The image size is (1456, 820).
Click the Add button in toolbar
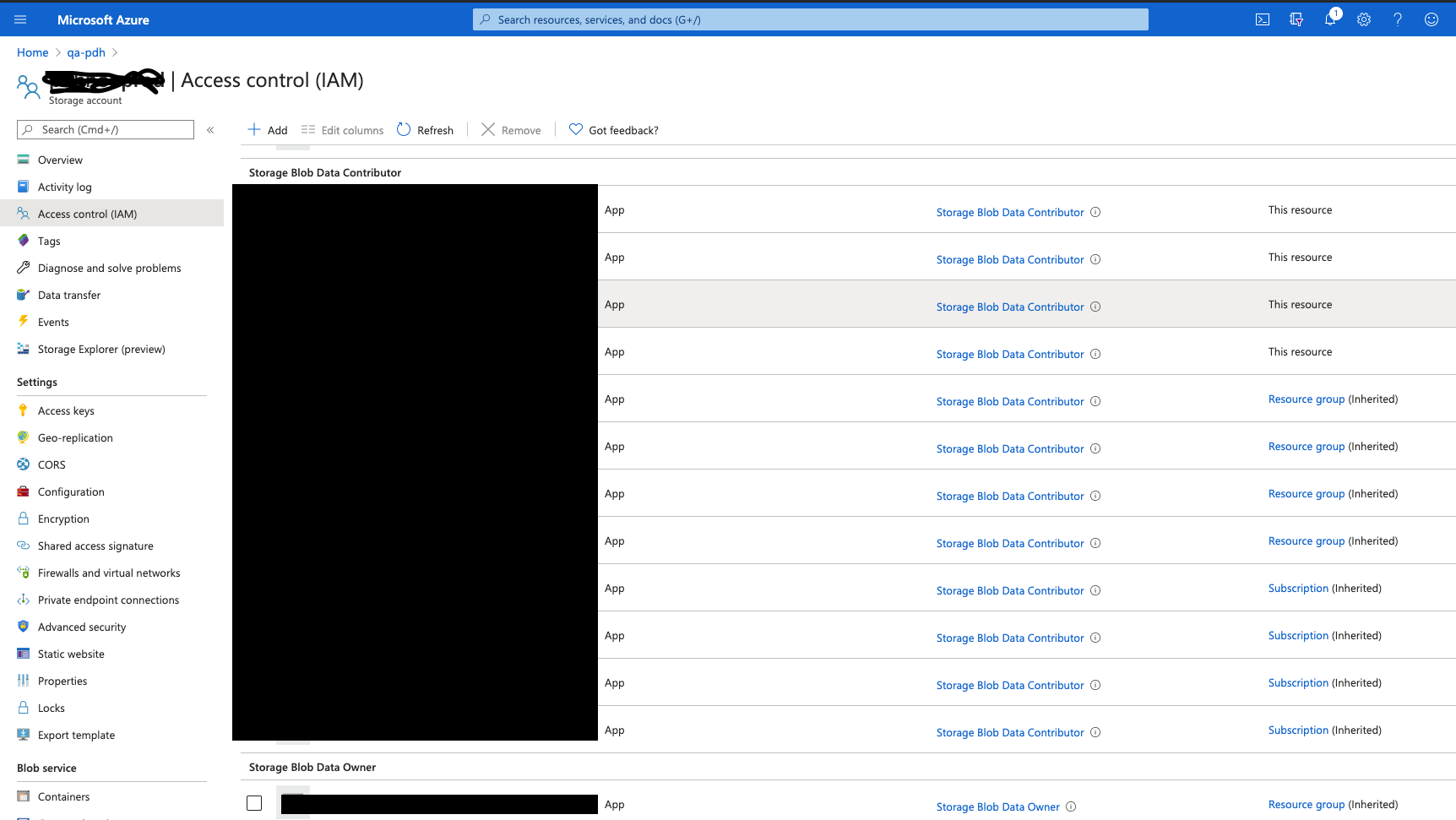[268, 130]
